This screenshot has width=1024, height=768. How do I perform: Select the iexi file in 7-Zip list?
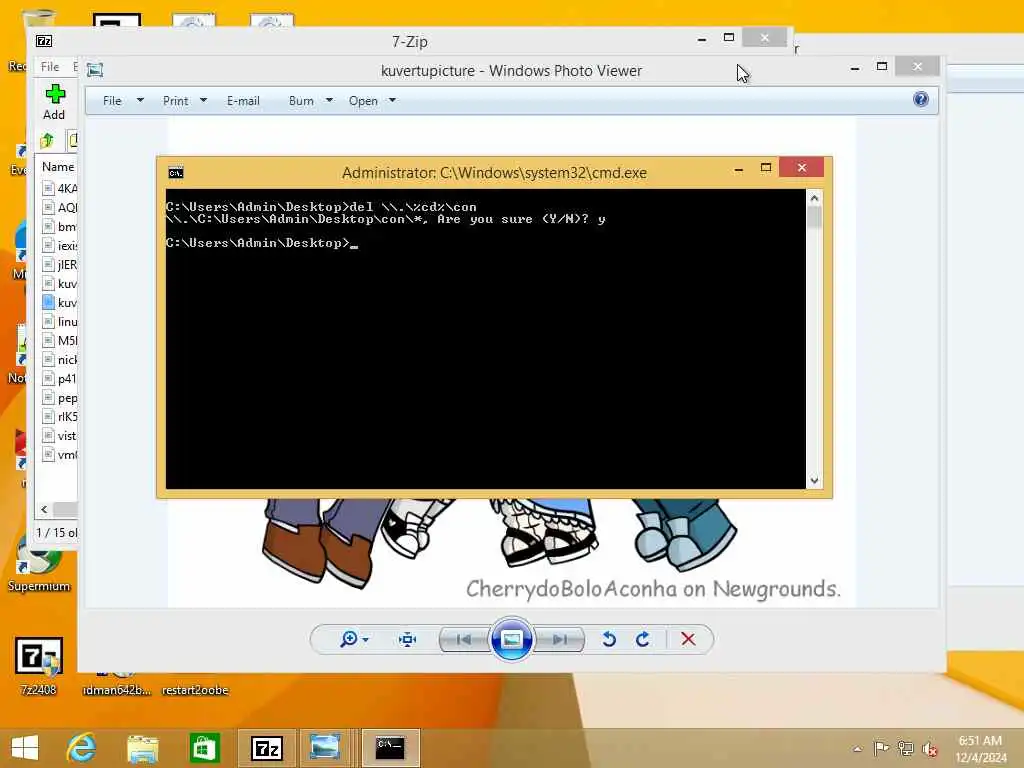click(x=59, y=246)
